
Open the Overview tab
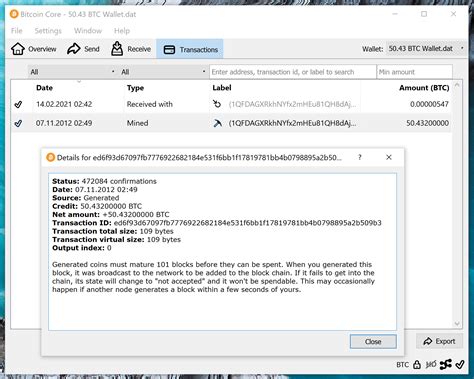(34, 49)
